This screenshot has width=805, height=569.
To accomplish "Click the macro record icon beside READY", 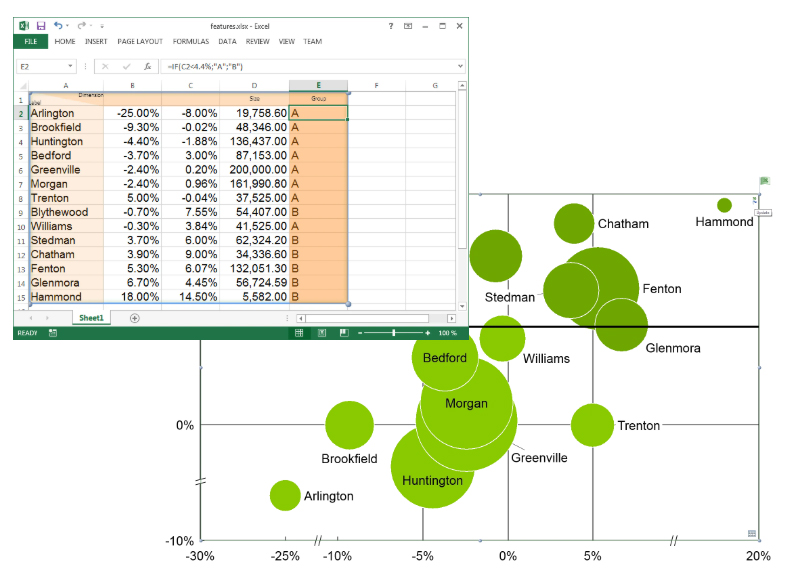I will tap(53, 332).
